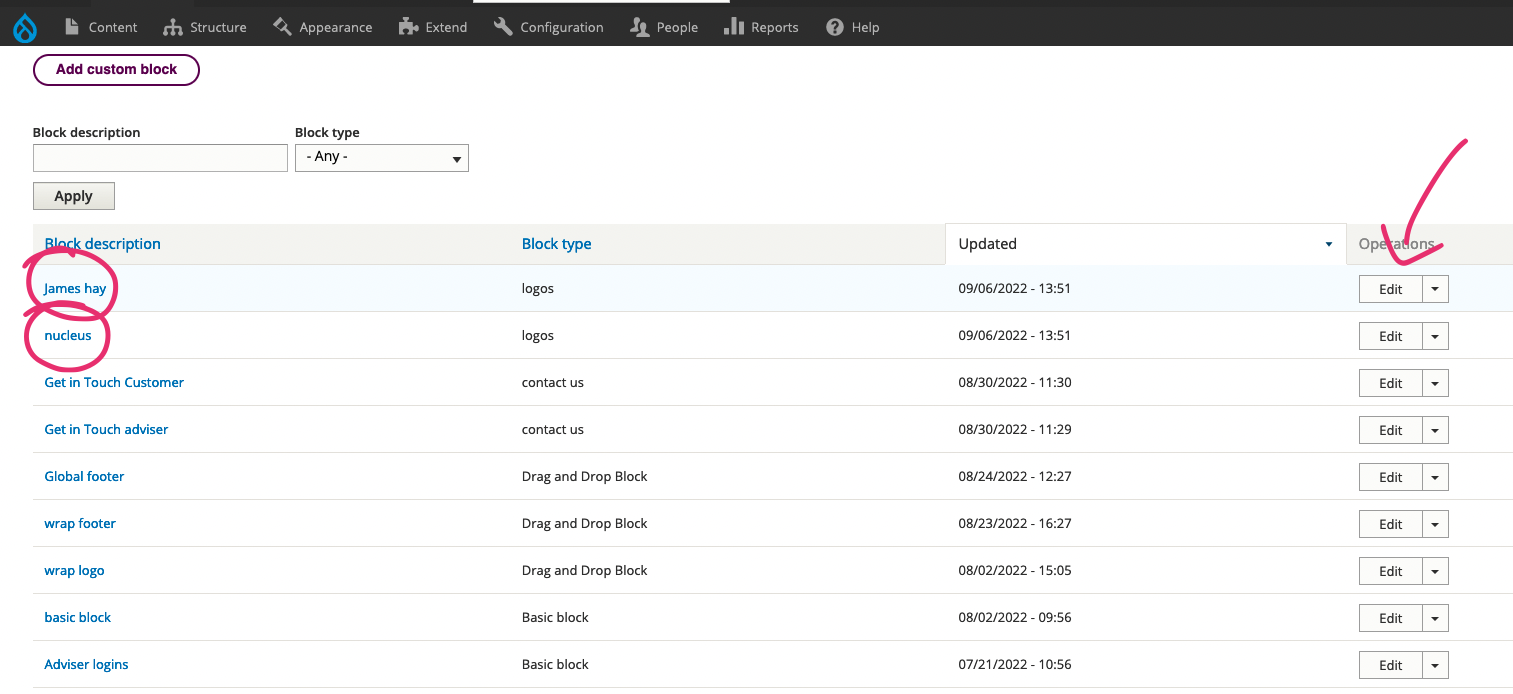Select the 'logos' type cell for James hay
This screenshot has width=1513, height=694.
click(x=538, y=289)
